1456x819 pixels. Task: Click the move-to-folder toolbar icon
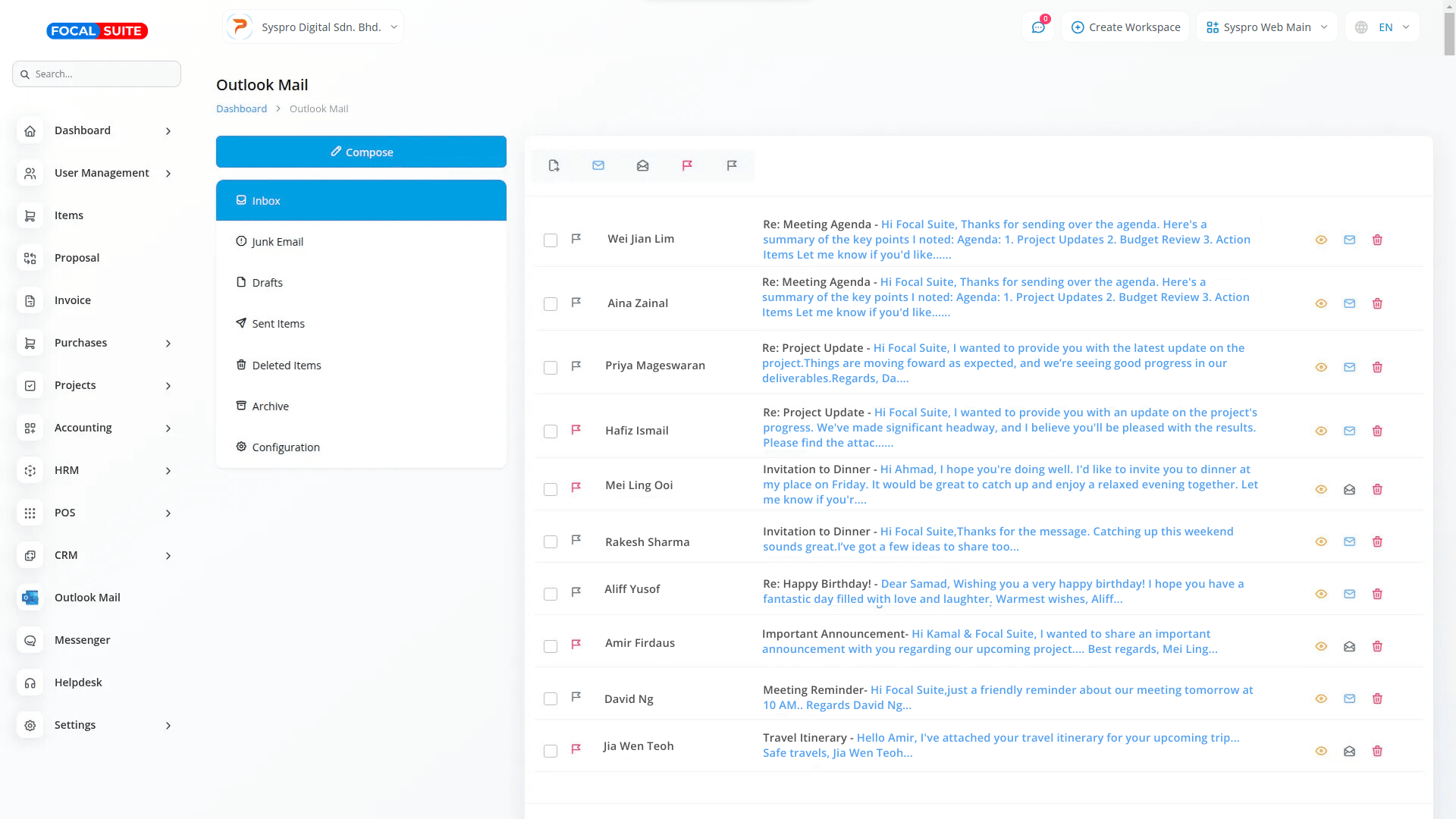[554, 165]
